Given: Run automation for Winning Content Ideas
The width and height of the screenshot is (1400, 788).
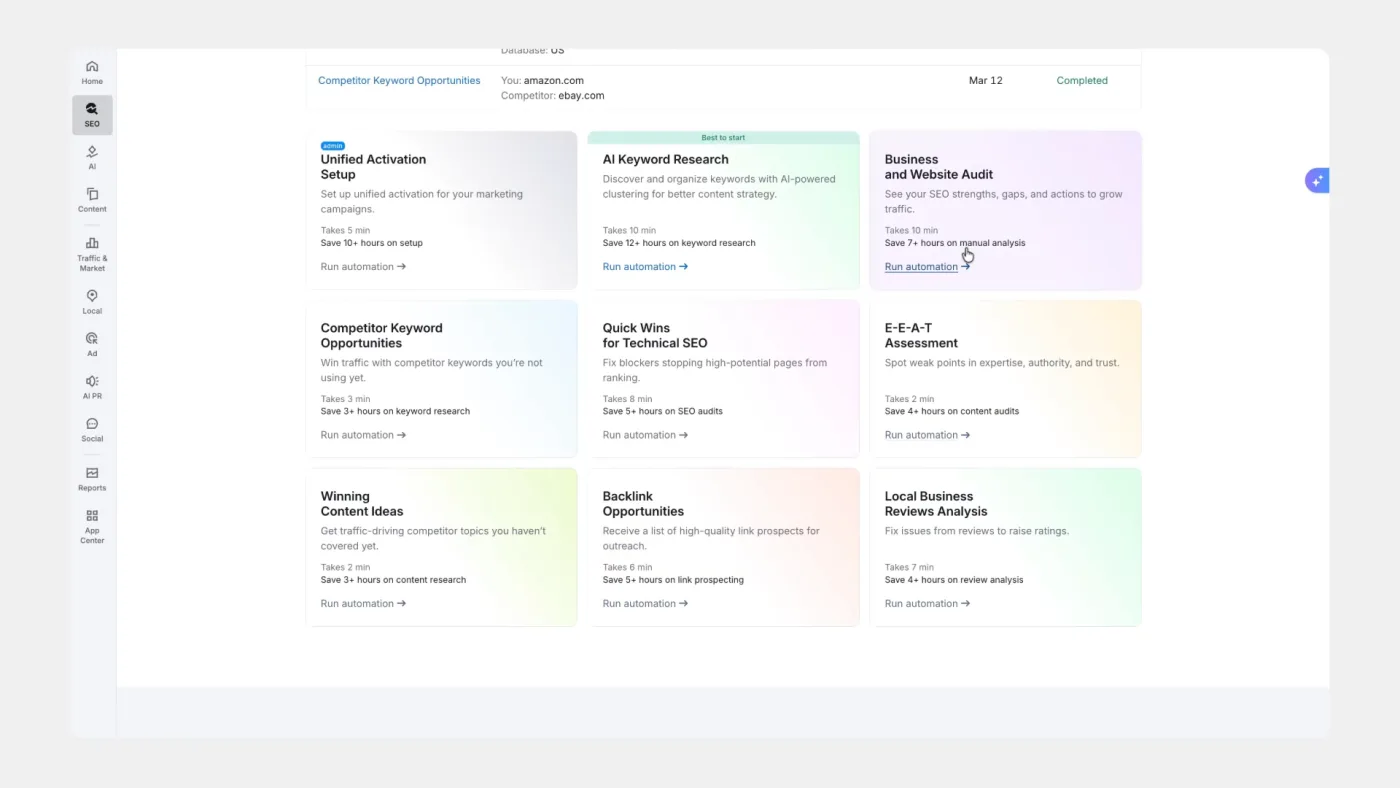Looking at the screenshot, I should pos(363,603).
